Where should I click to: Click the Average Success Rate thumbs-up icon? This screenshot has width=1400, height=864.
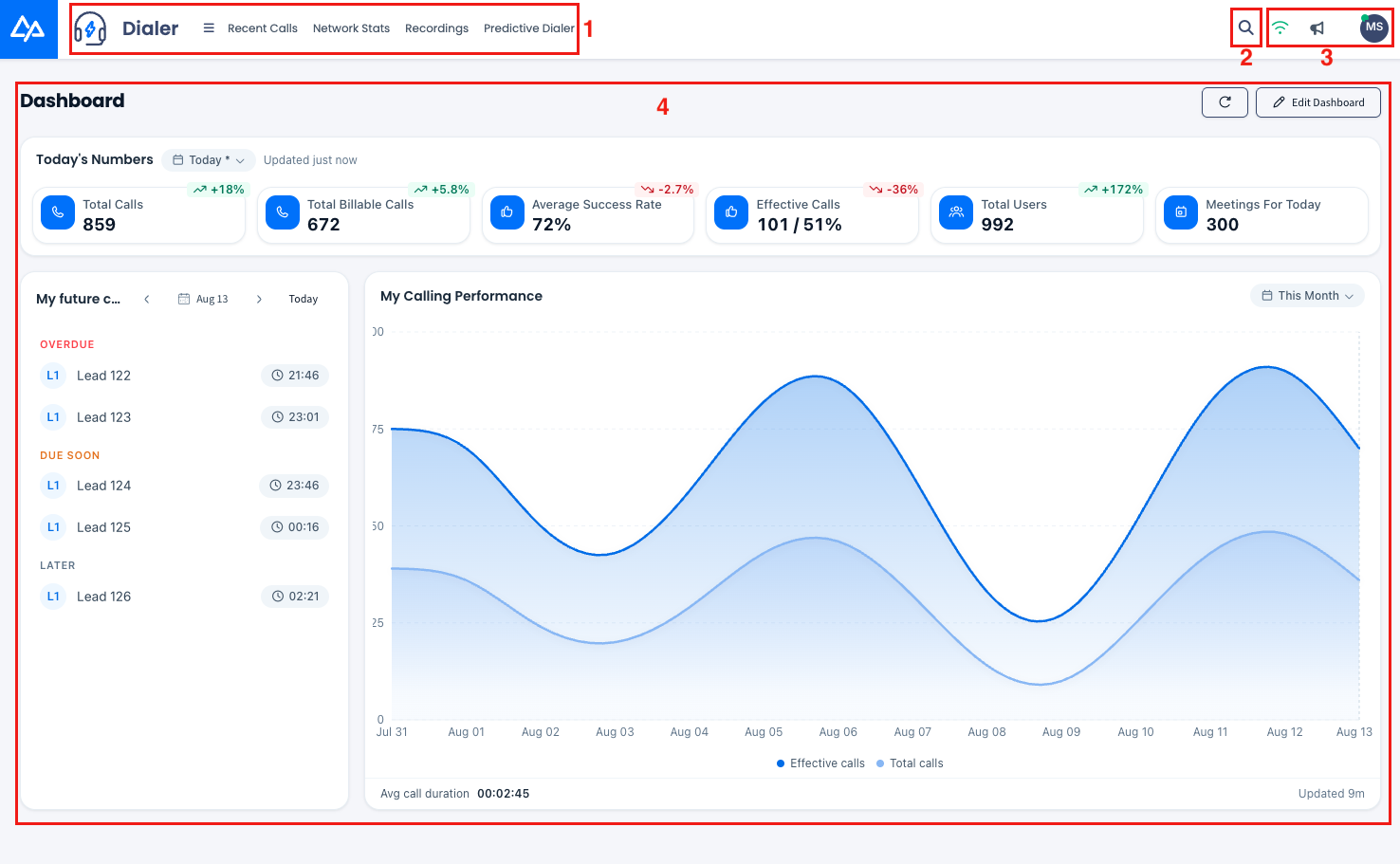(x=507, y=212)
